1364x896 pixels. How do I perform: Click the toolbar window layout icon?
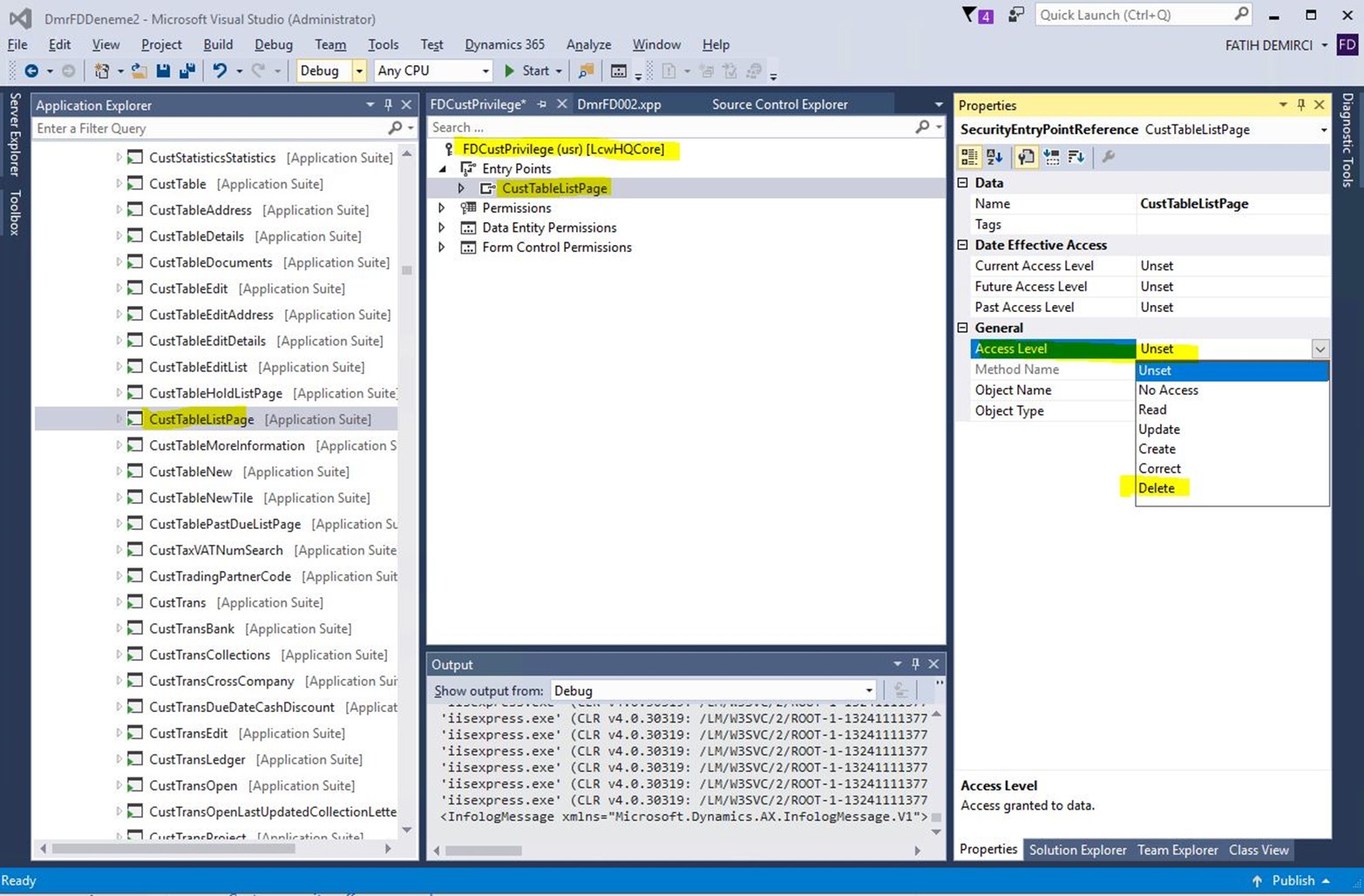pyautogui.click(x=618, y=71)
